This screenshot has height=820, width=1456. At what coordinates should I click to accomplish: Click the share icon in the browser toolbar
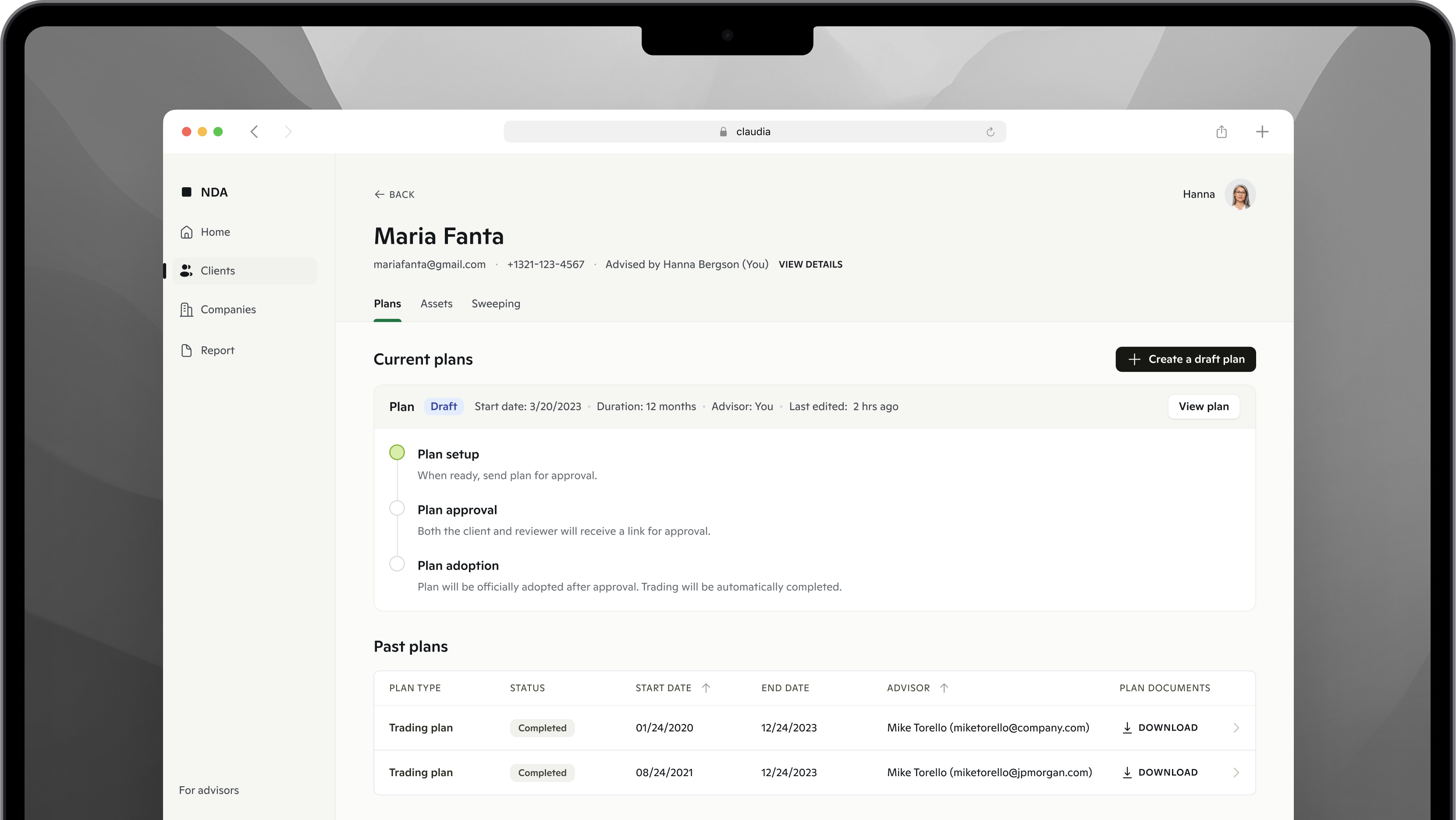[1222, 132]
